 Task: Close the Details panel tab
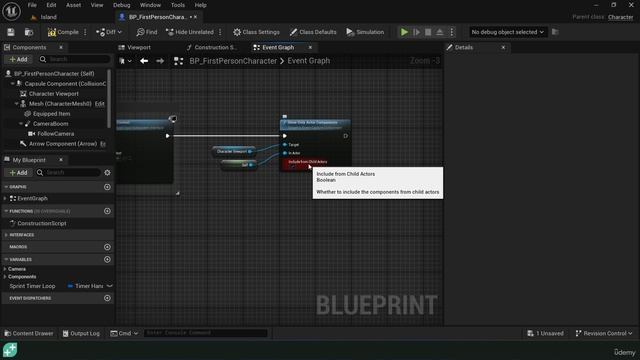tap(503, 47)
